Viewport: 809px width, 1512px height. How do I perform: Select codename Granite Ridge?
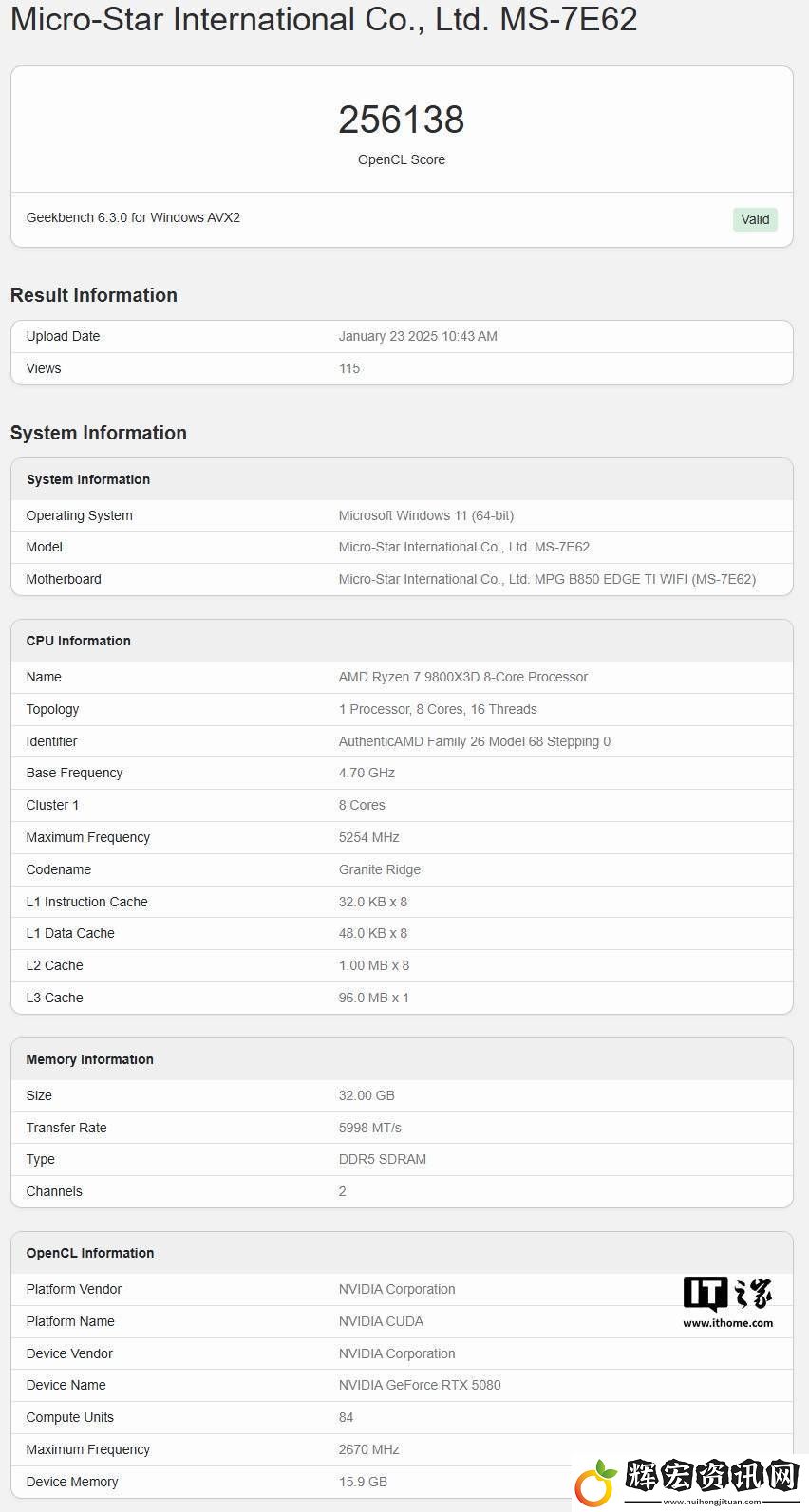380,869
